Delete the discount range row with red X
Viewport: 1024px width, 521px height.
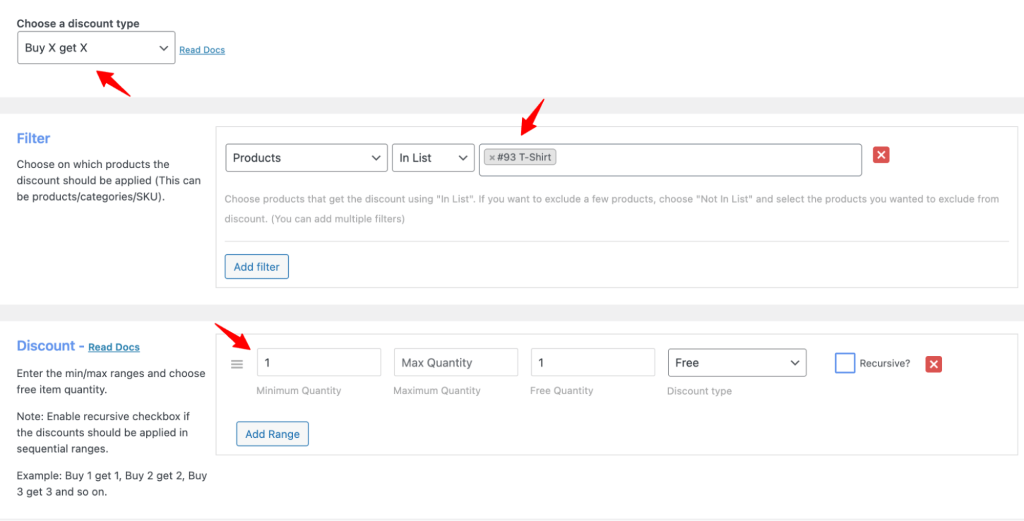933,364
